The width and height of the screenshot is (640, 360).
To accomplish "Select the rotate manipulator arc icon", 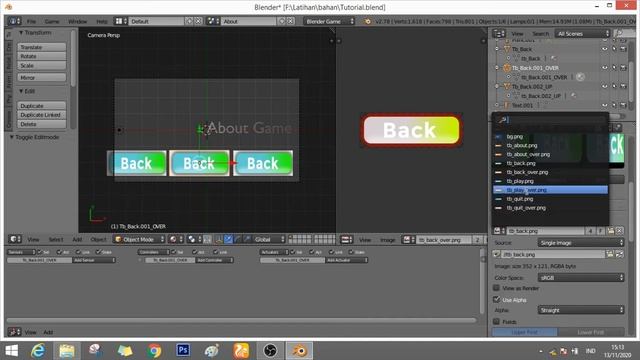I will [238, 239].
